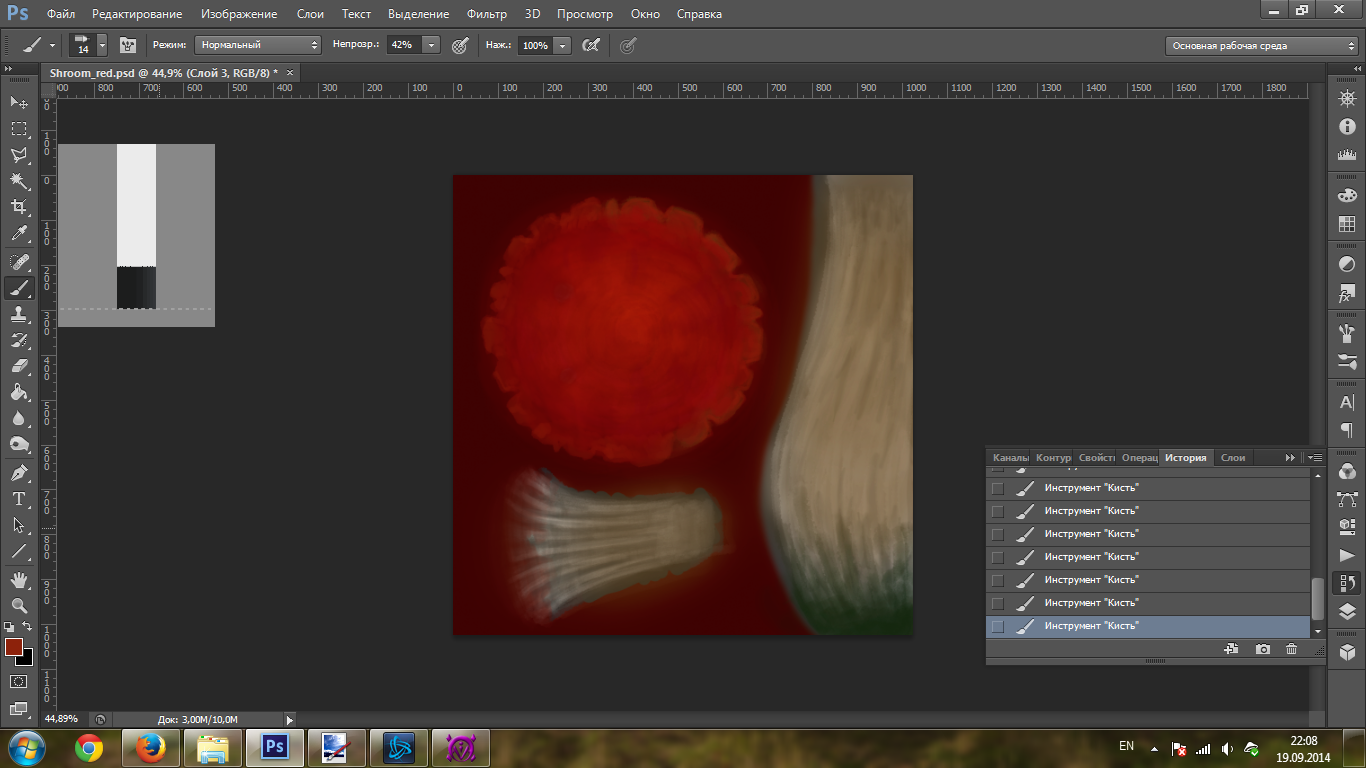Click the last Инструмент "Кисть" history state
This screenshot has height=768, width=1366.
point(1091,626)
